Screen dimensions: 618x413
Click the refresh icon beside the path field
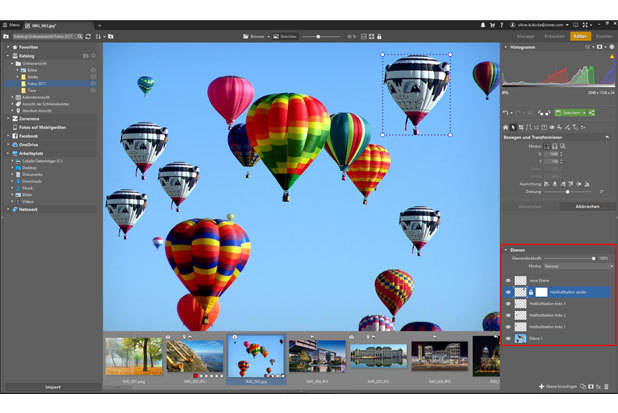click(86, 36)
